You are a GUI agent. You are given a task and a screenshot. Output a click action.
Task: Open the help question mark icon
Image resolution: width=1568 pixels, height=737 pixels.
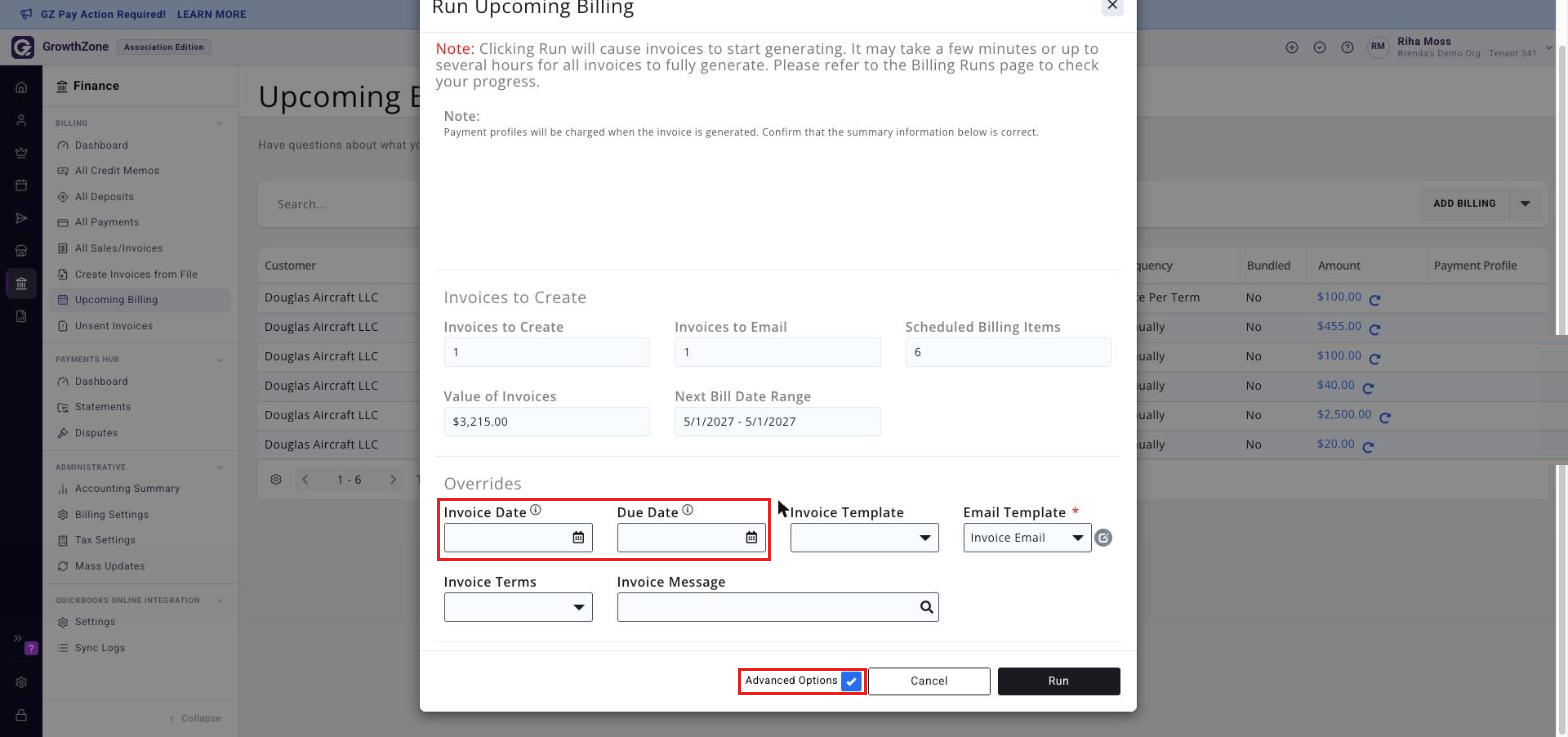[x=1347, y=47]
